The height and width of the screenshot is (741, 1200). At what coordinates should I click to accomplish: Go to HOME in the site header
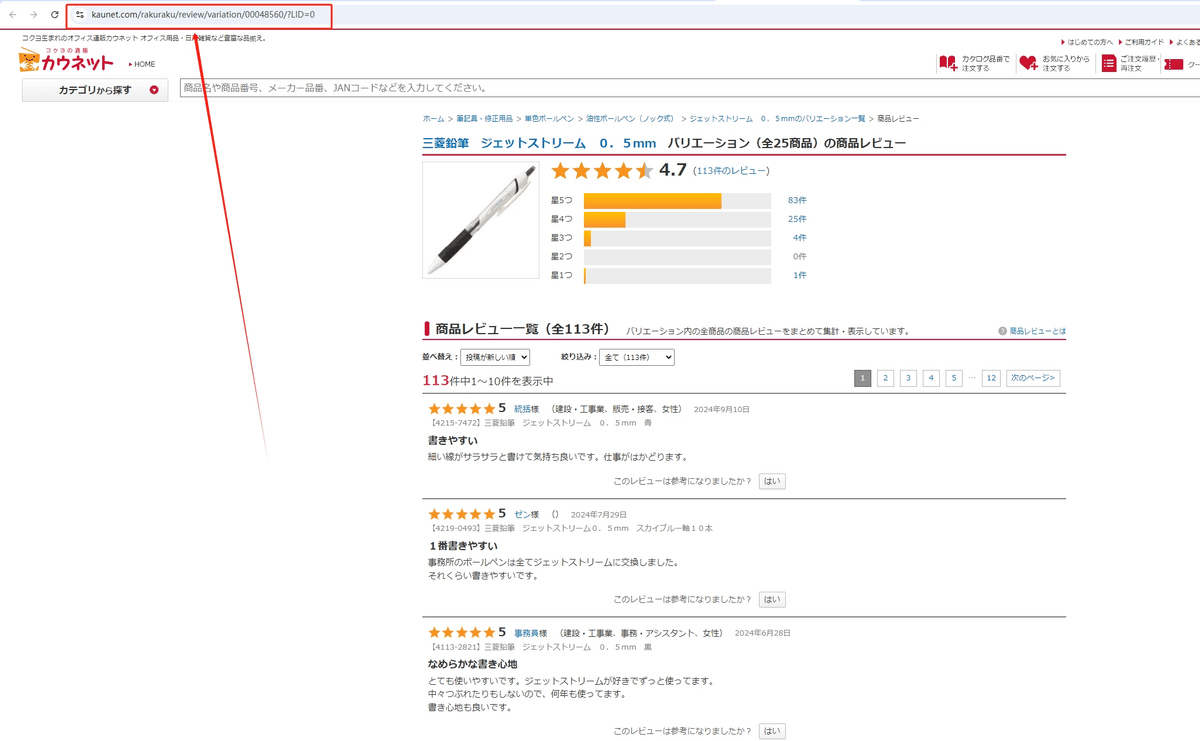click(x=142, y=64)
